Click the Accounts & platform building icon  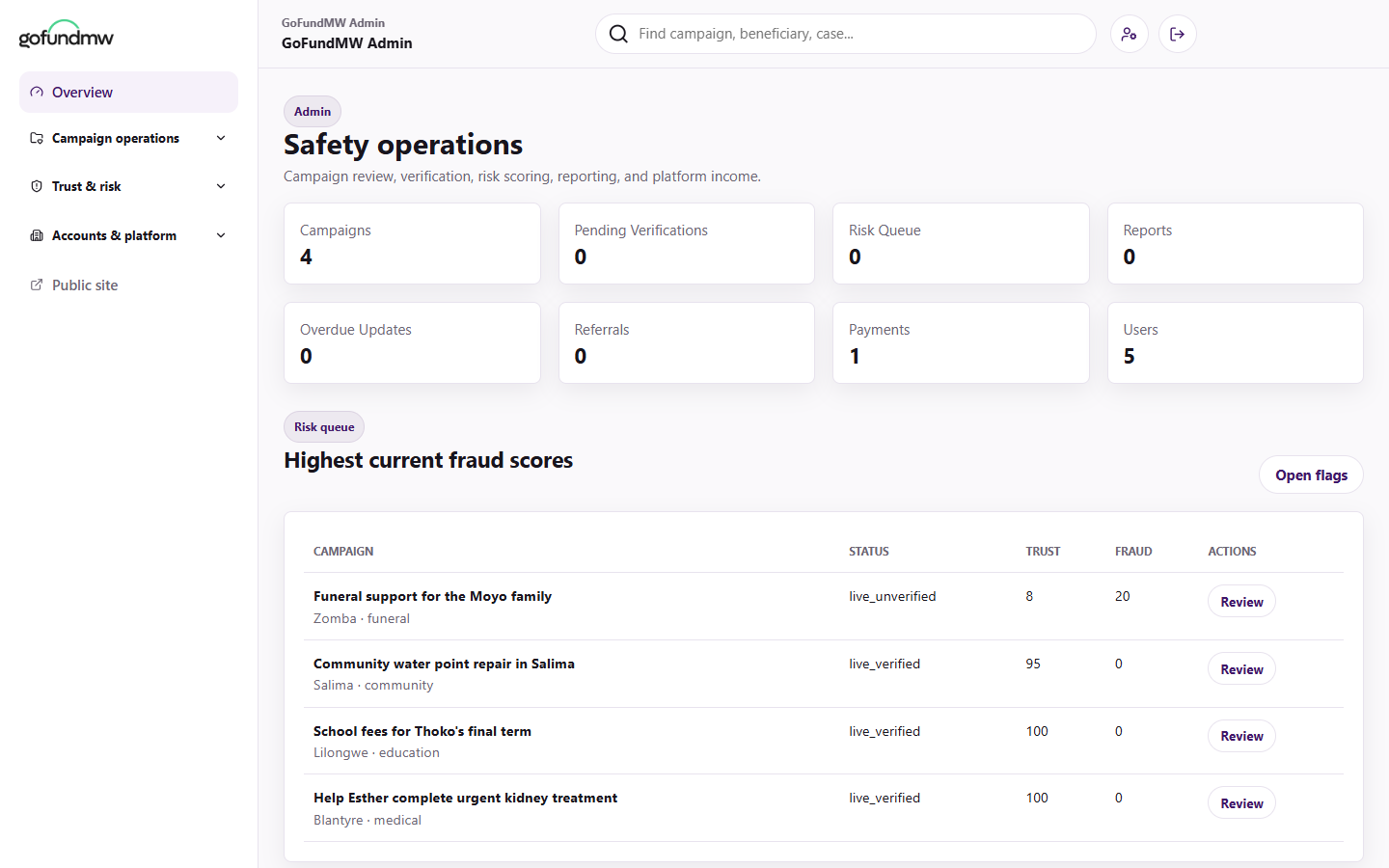coord(37,235)
